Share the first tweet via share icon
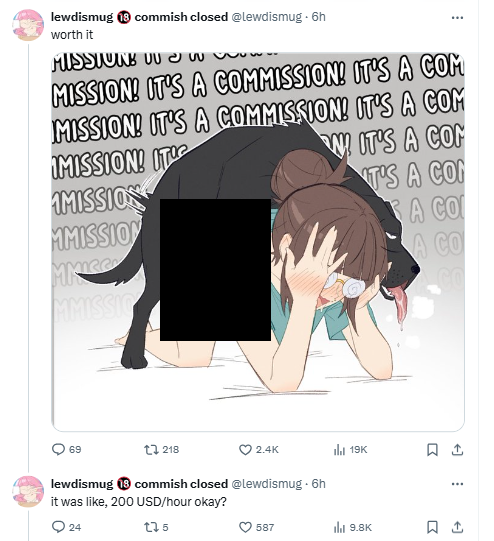This screenshot has height=541, width=494. click(x=457, y=450)
